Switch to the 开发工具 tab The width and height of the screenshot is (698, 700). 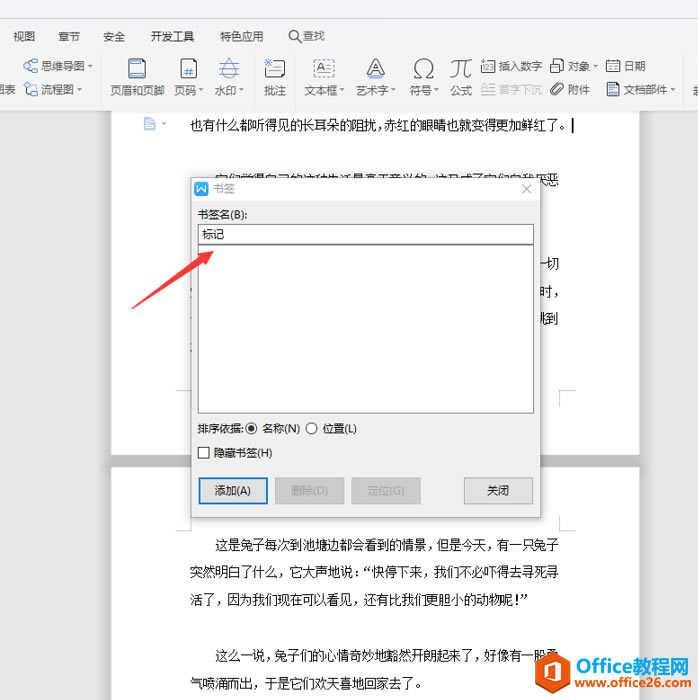172,36
